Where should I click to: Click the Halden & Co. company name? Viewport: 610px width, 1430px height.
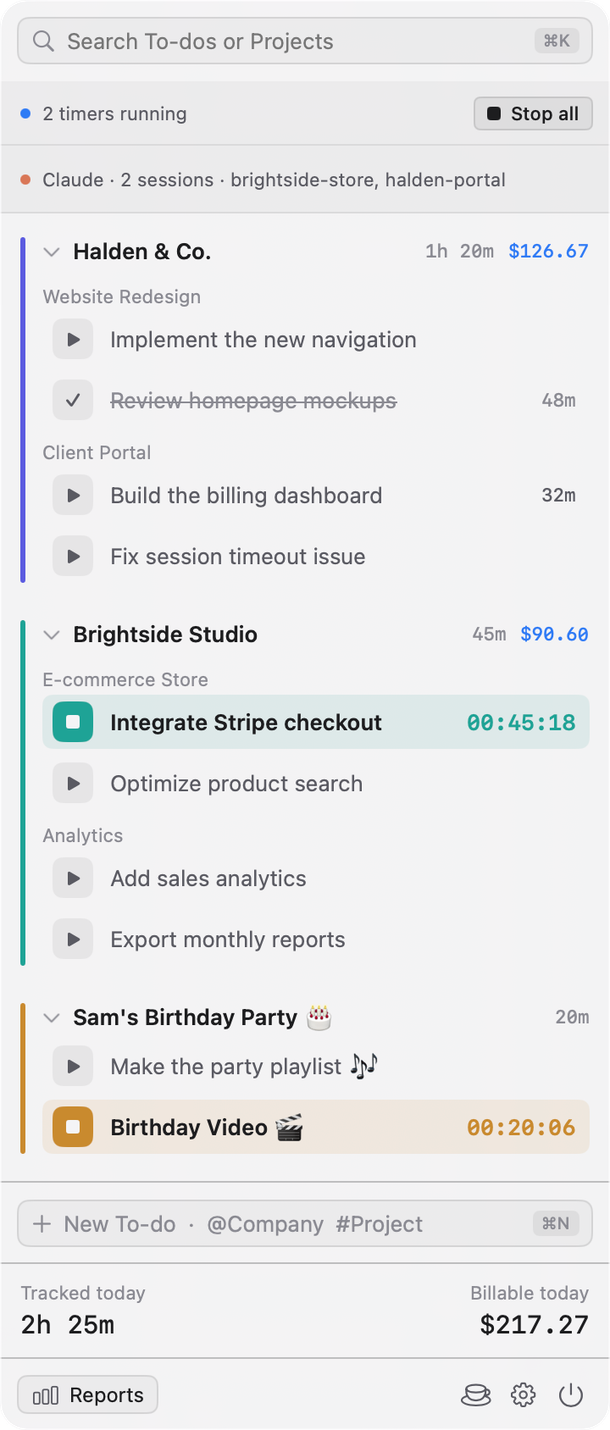pos(142,252)
